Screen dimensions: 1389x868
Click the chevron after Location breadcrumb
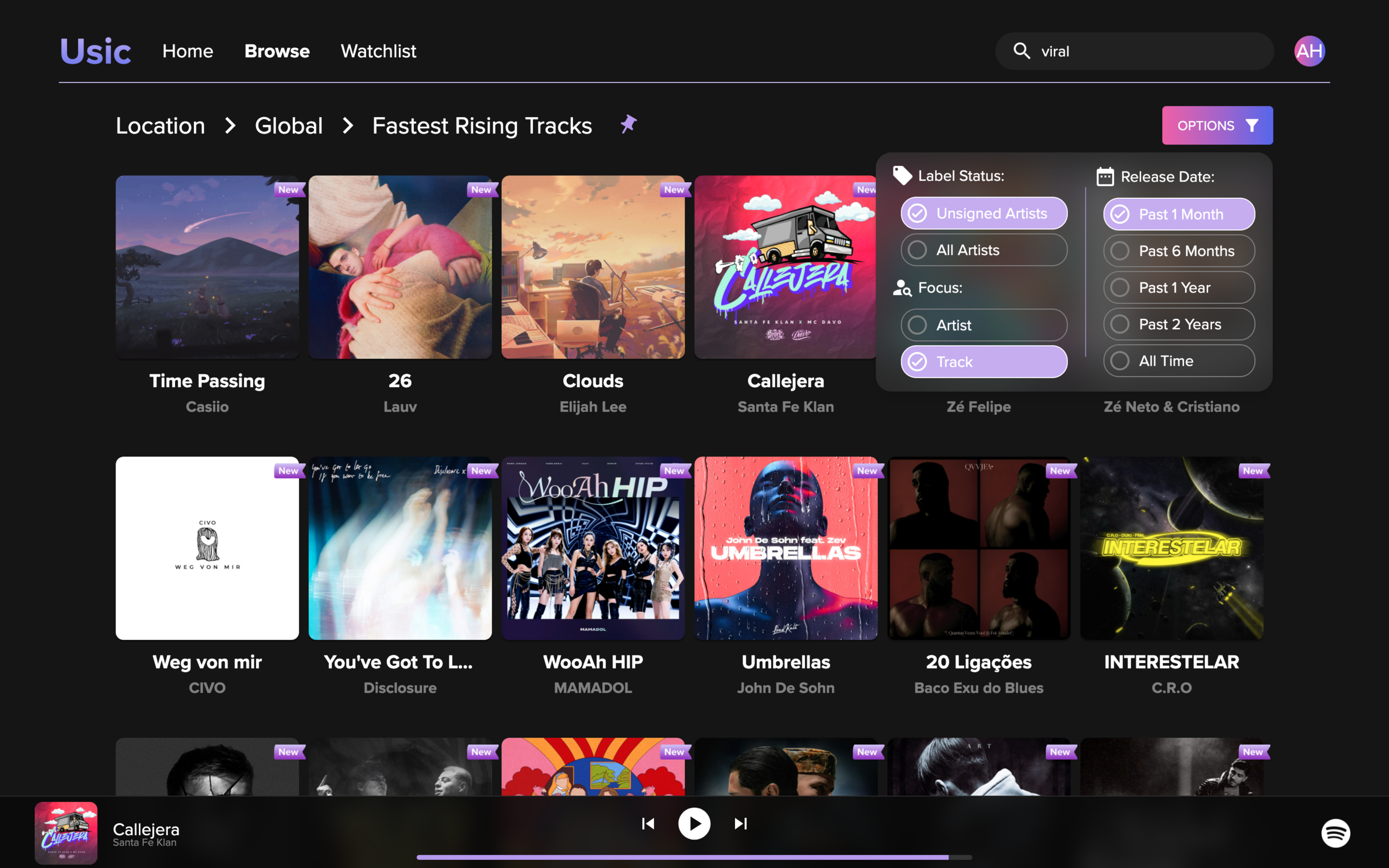(x=230, y=126)
